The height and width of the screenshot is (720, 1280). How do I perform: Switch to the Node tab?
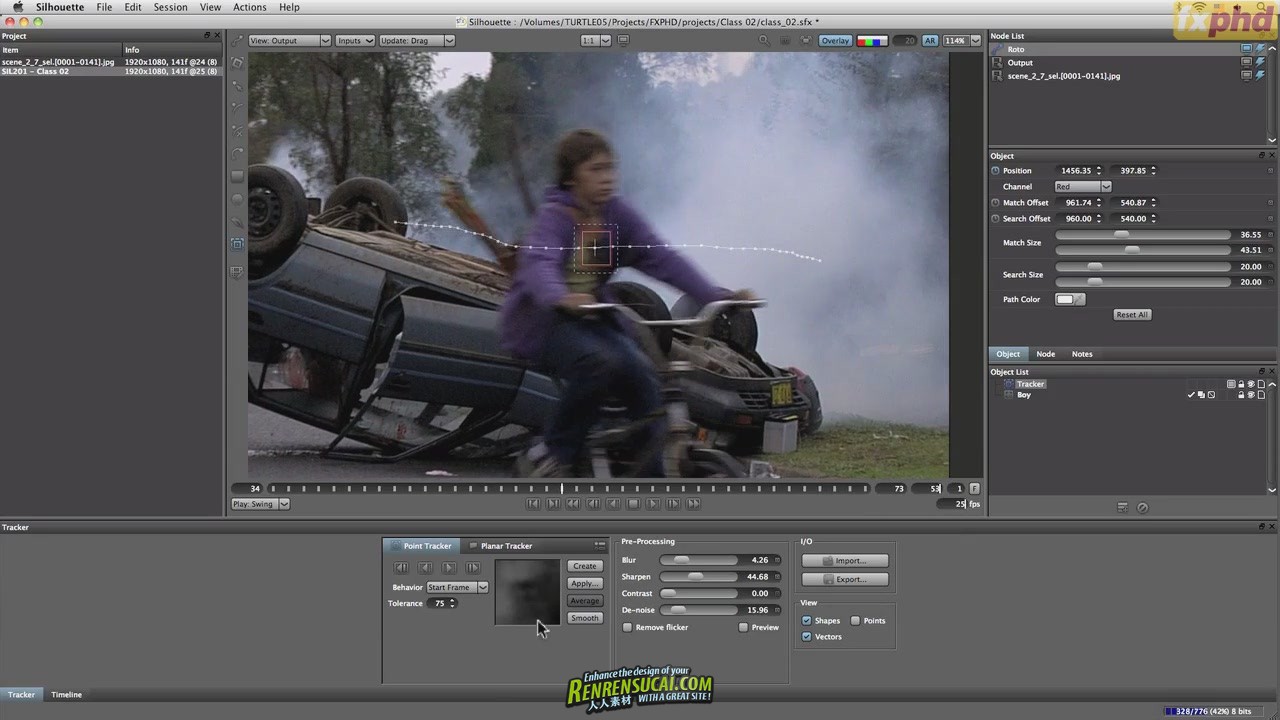(x=1045, y=354)
